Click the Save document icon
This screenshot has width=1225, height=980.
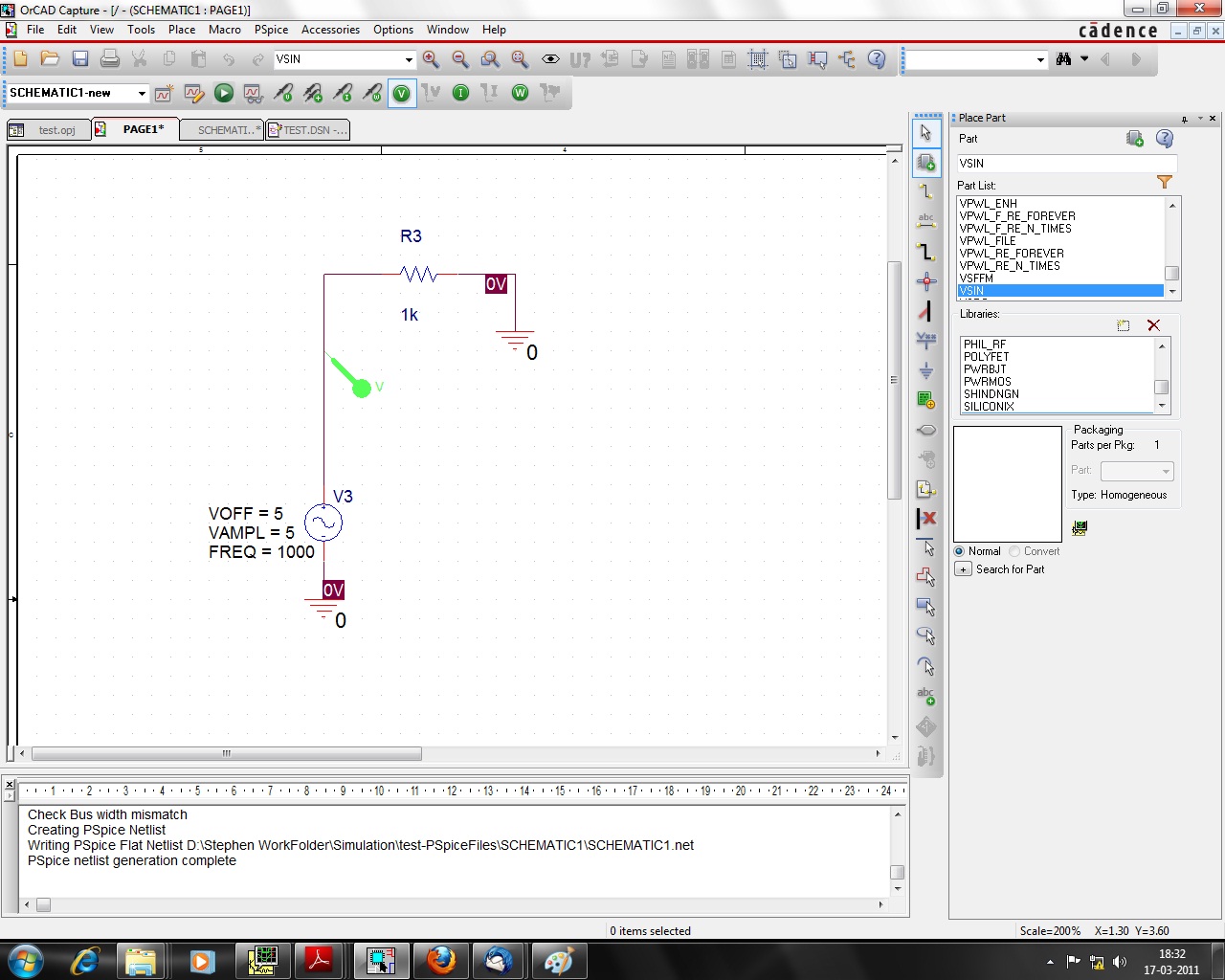click(x=80, y=59)
